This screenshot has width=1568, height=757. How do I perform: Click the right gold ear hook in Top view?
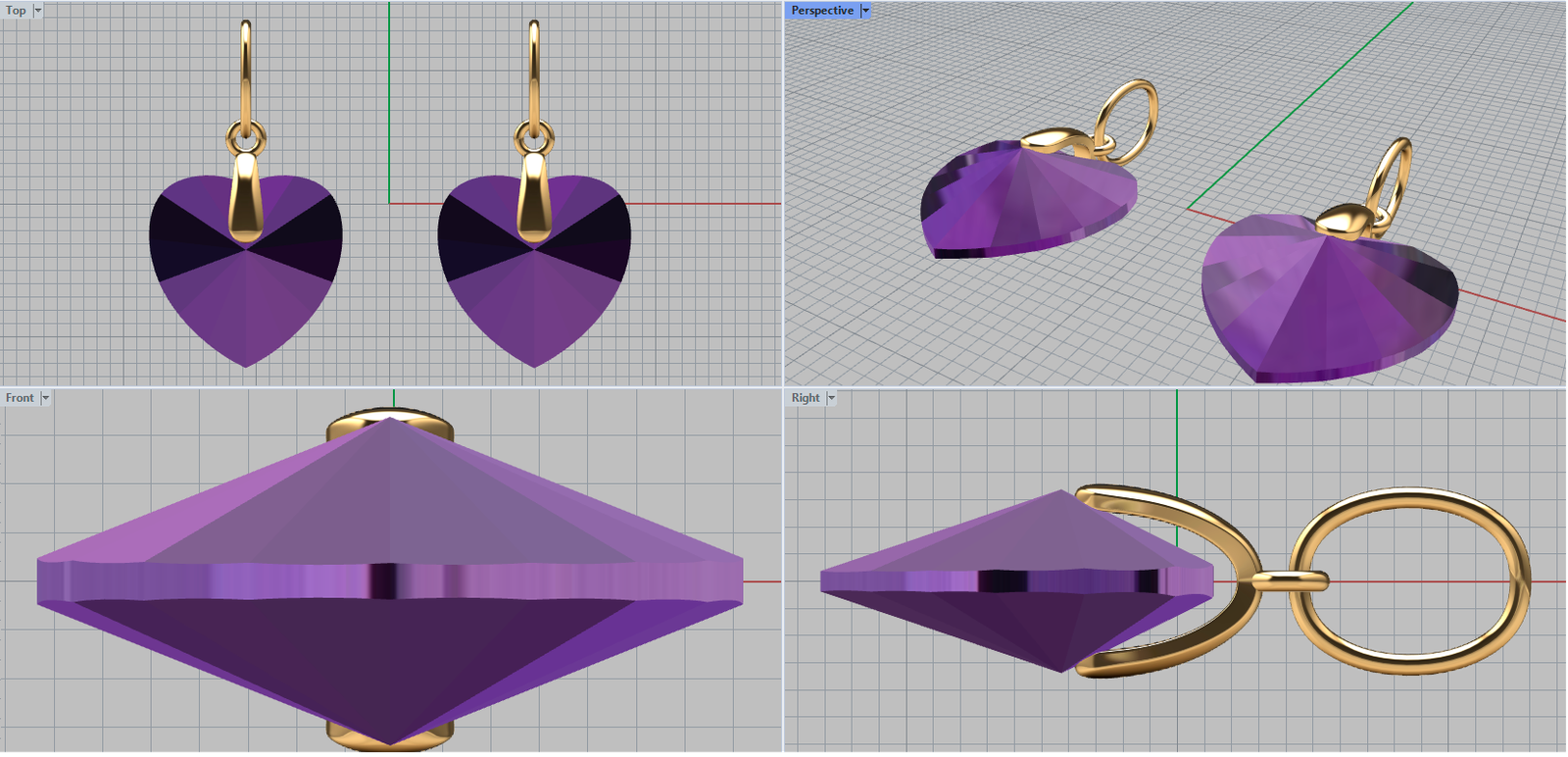click(x=534, y=69)
